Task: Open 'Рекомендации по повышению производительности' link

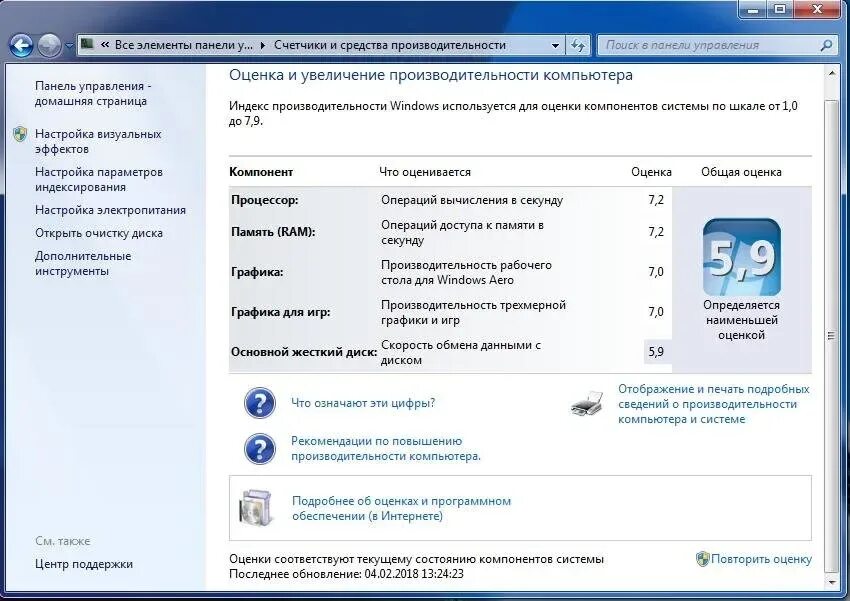Action: coord(385,449)
